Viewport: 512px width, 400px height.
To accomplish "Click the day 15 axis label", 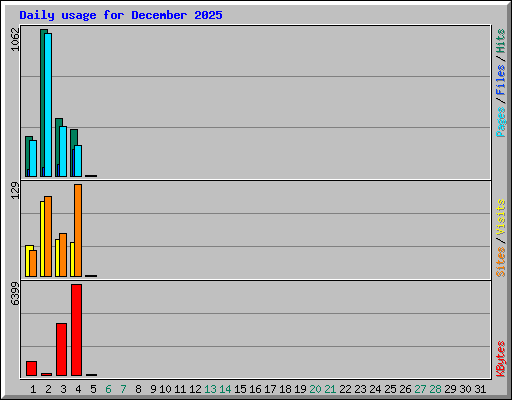I will tap(240, 389).
